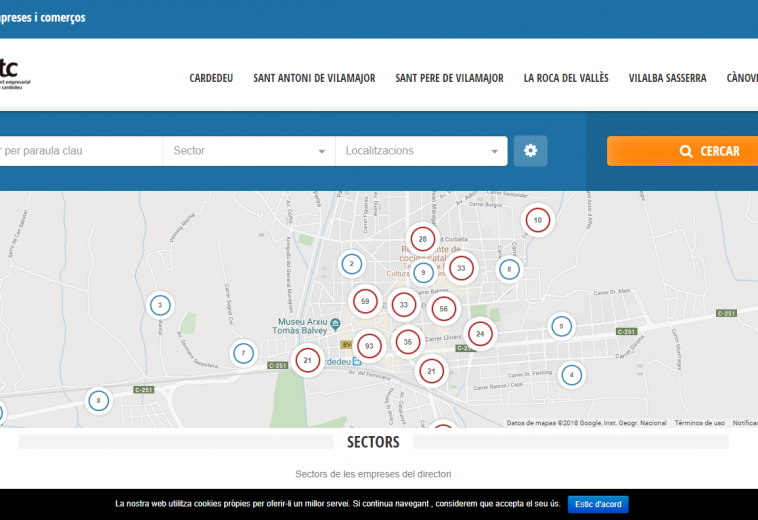Image resolution: width=758 pixels, height=520 pixels.
Task: Select map cluster marker 10
Action: pos(538,220)
